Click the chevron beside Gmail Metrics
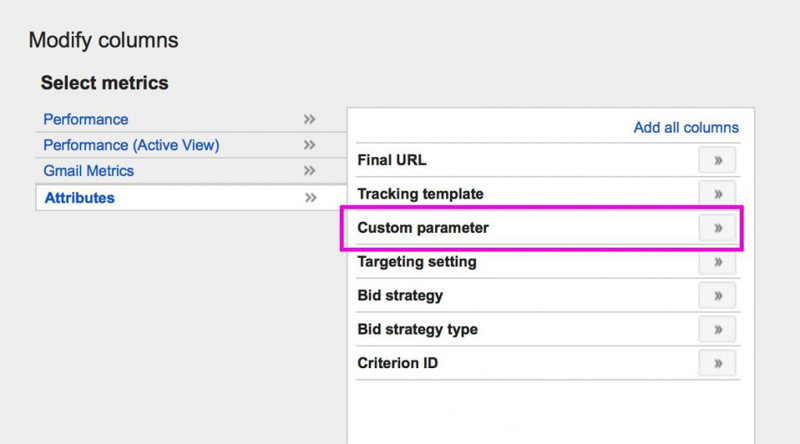The width and height of the screenshot is (800, 444). click(x=310, y=171)
